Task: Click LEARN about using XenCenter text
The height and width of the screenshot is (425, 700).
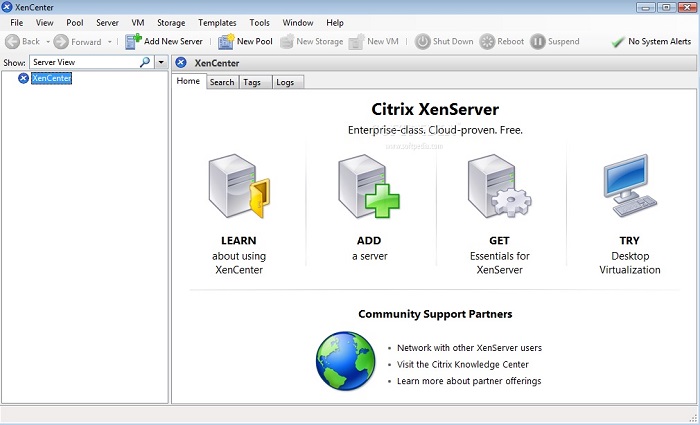Action: click(x=239, y=255)
